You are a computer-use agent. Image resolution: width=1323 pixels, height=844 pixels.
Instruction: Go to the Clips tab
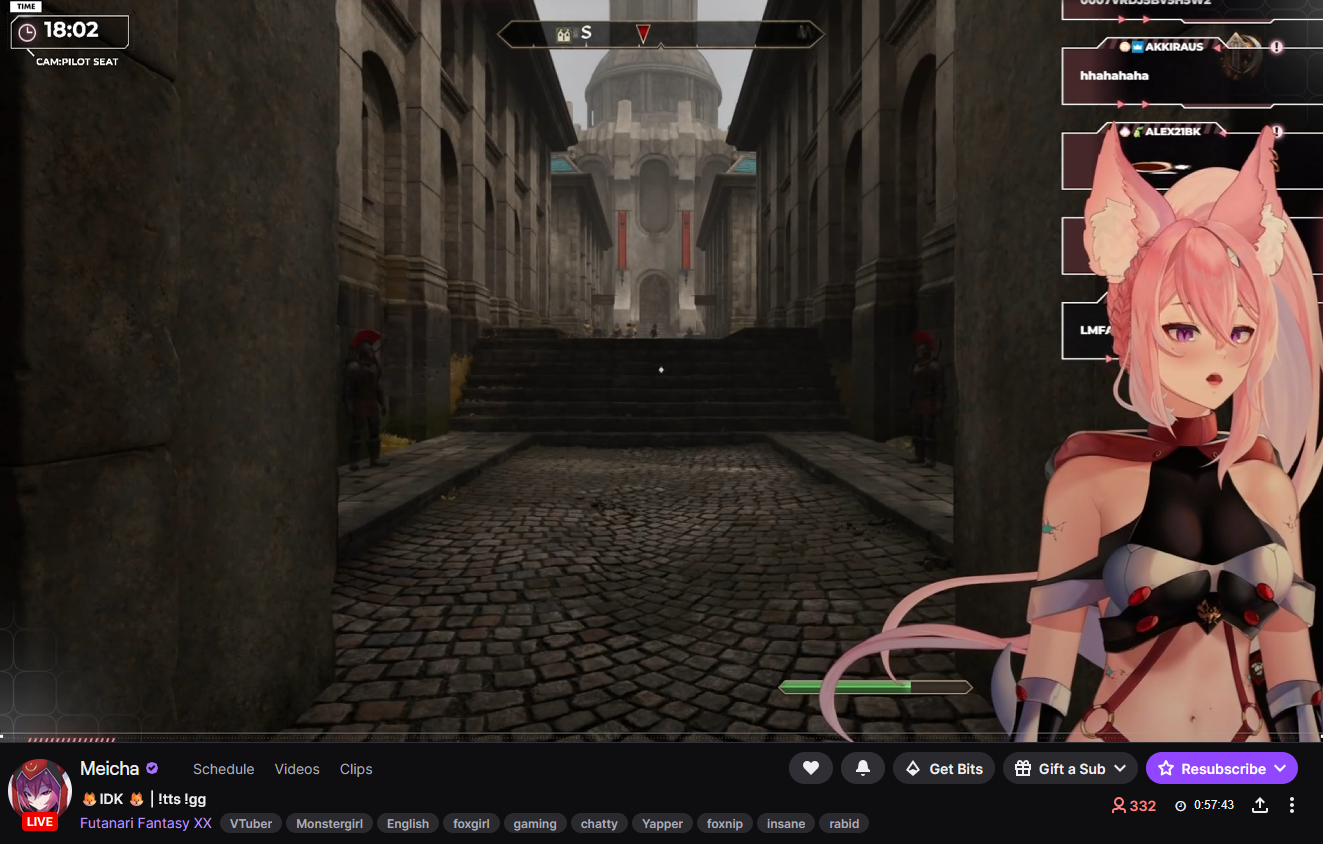[356, 769]
